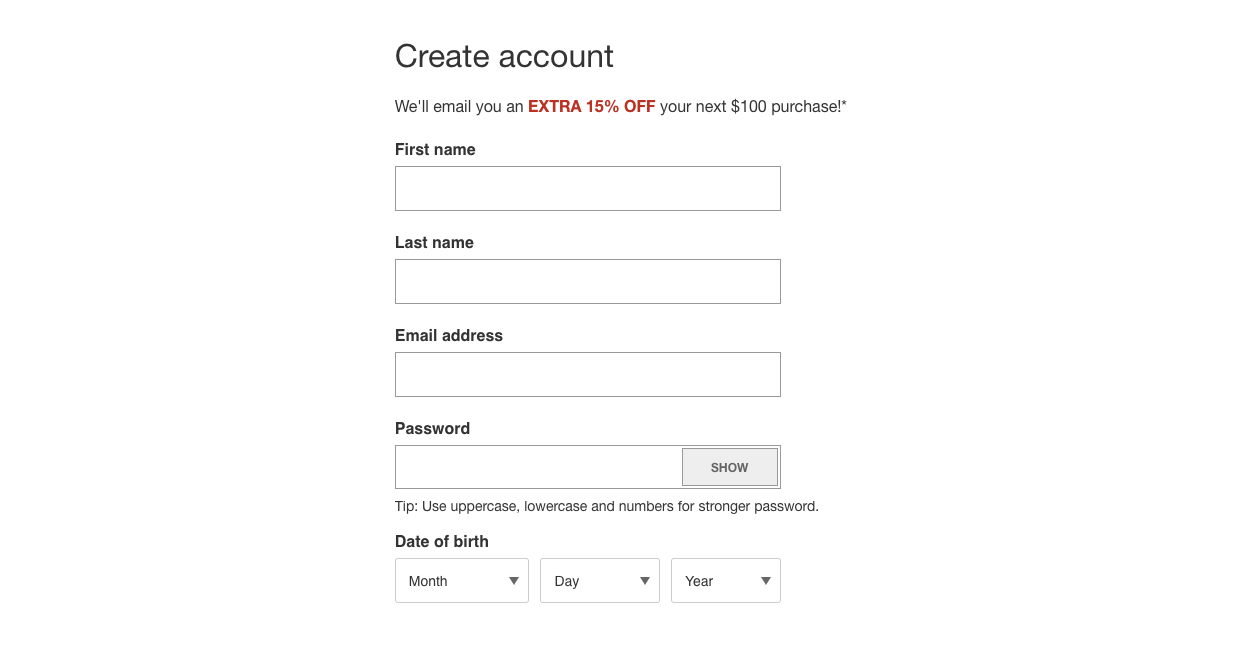The height and width of the screenshot is (654, 1246).
Task: Select the Email address input box
Action: tap(588, 374)
